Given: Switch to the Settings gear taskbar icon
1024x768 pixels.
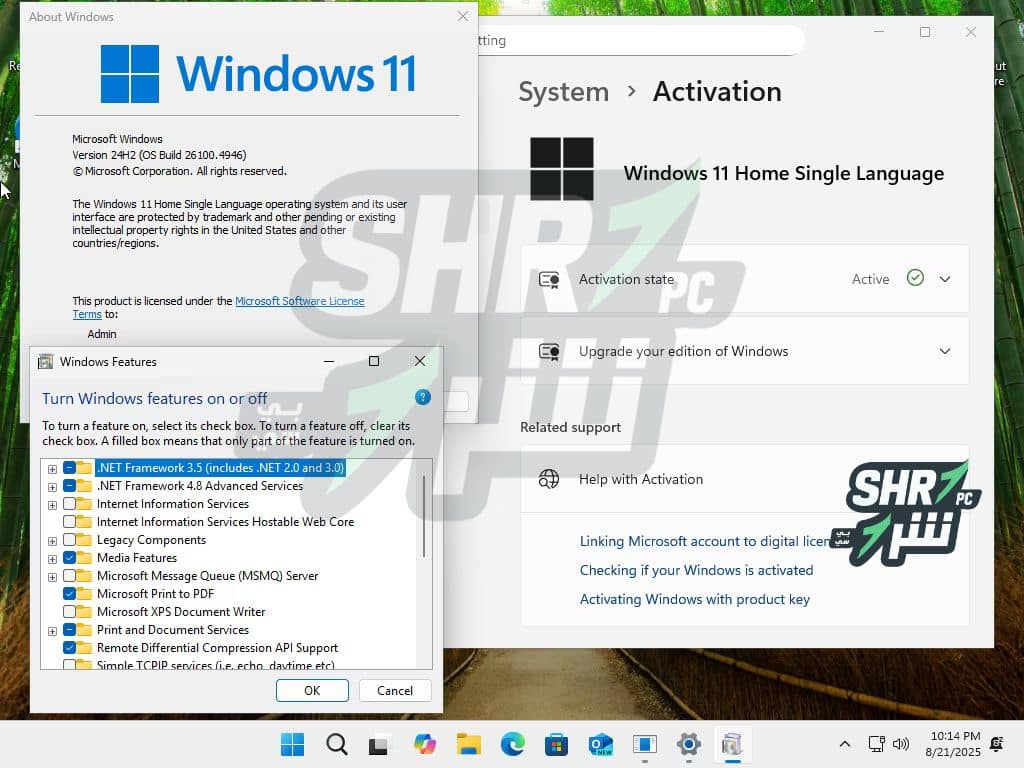Looking at the screenshot, I should coord(688,744).
